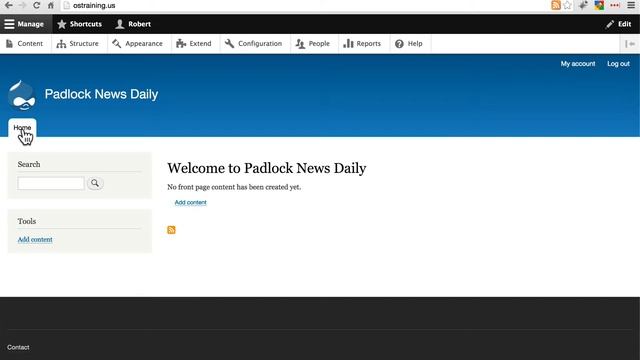
Task: Click the Drupal drop logo
Action: point(22,96)
